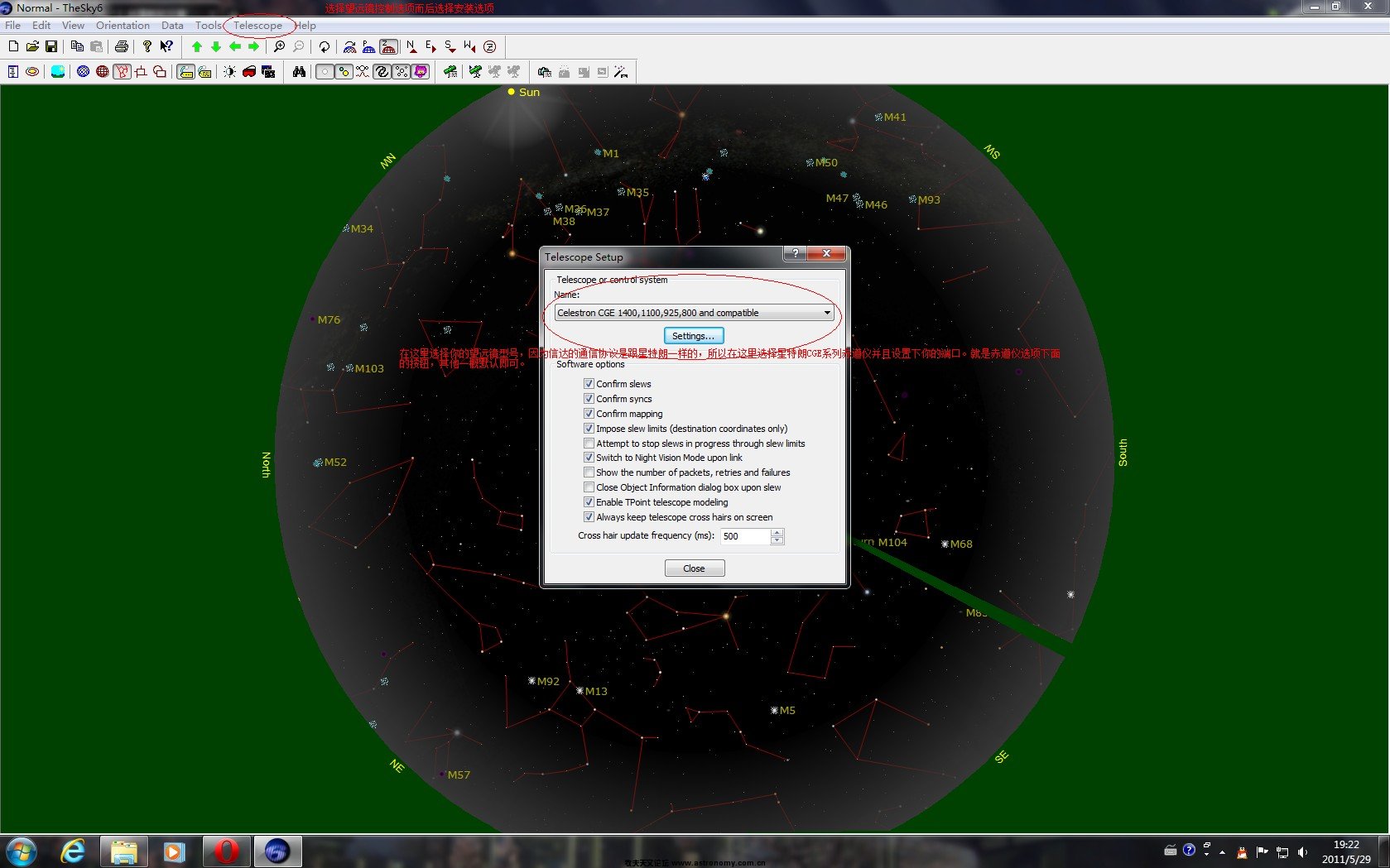Image resolution: width=1390 pixels, height=868 pixels.
Task: Open Windows Explorer folder on taskbar
Action: coord(124,851)
